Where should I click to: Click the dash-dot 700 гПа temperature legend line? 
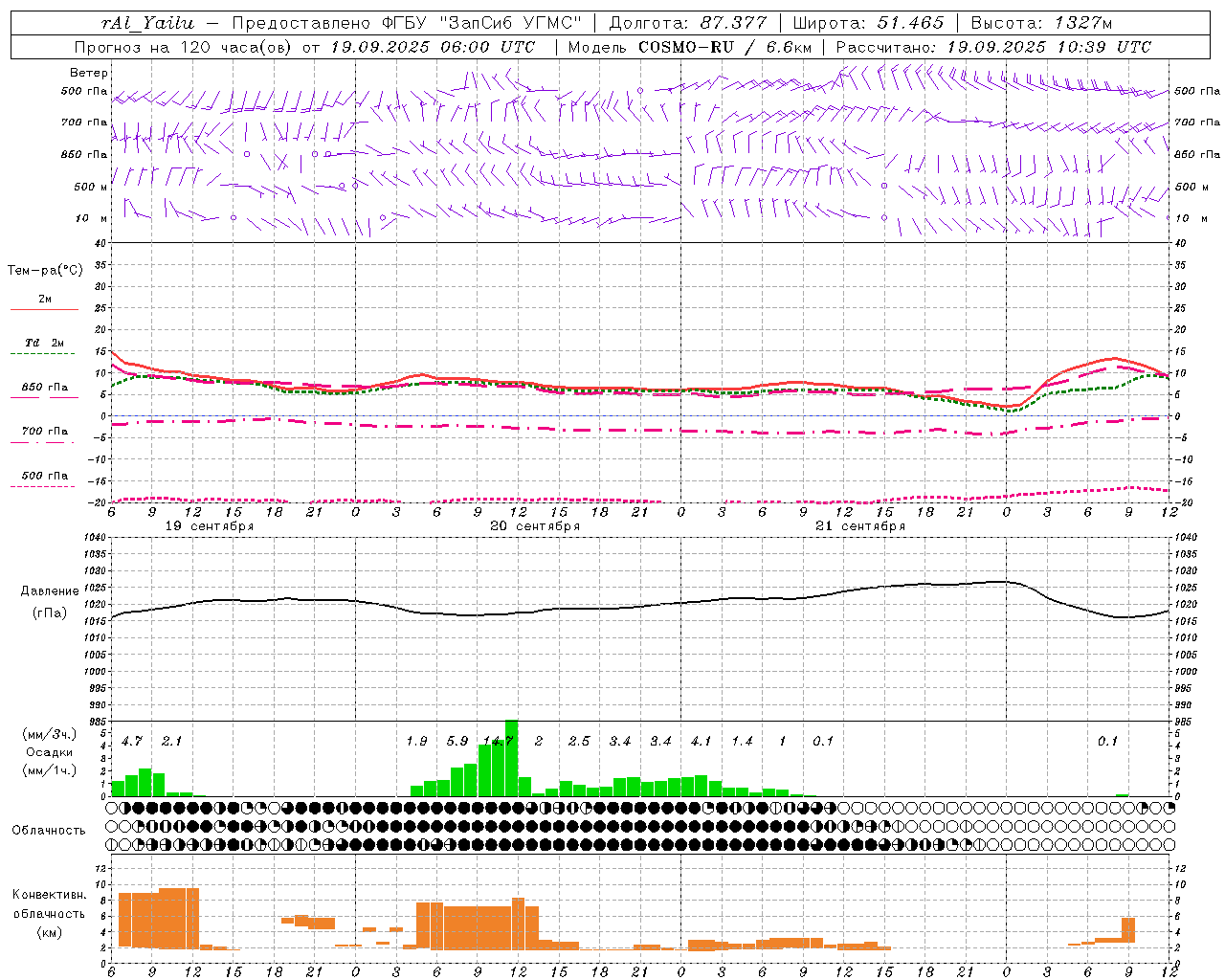coord(44,442)
